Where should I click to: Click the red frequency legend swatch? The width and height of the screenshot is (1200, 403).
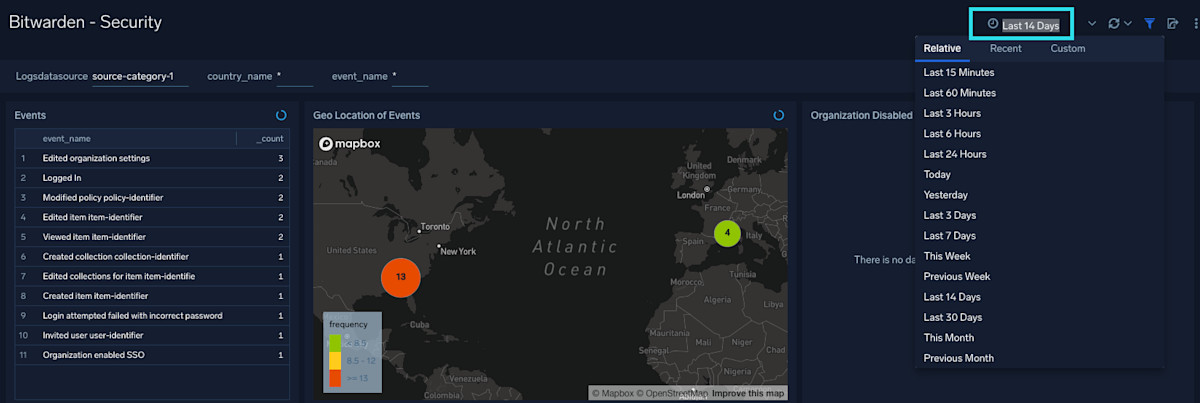(x=336, y=377)
